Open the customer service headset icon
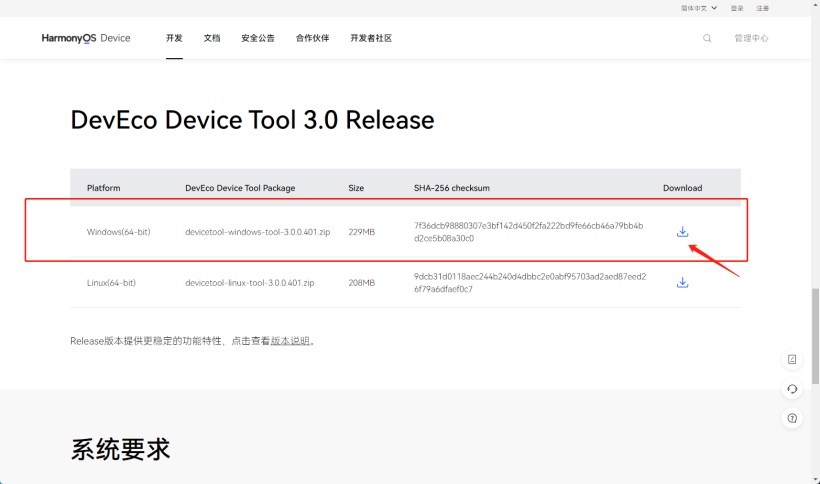Image resolution: width=820 pixels, height=484 pixels. [x=792, y=388]
